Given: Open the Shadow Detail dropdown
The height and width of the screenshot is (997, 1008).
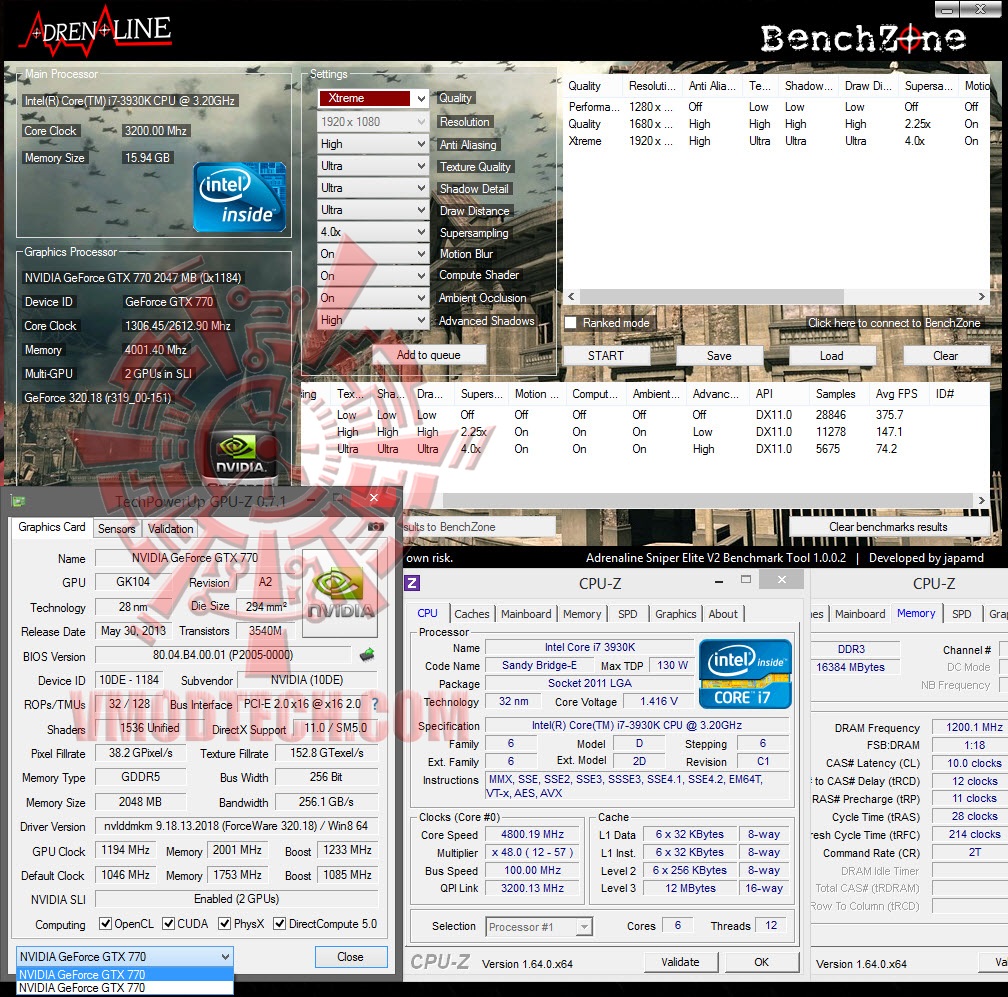Looking at the screenshot, I should pyautogui.click(x=373, y=188).
